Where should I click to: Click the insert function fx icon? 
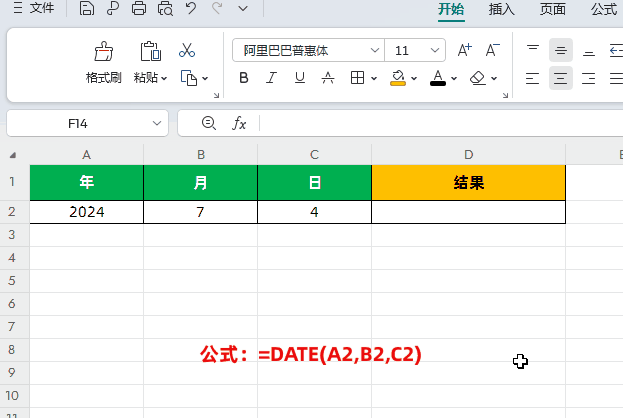point(239,123)
